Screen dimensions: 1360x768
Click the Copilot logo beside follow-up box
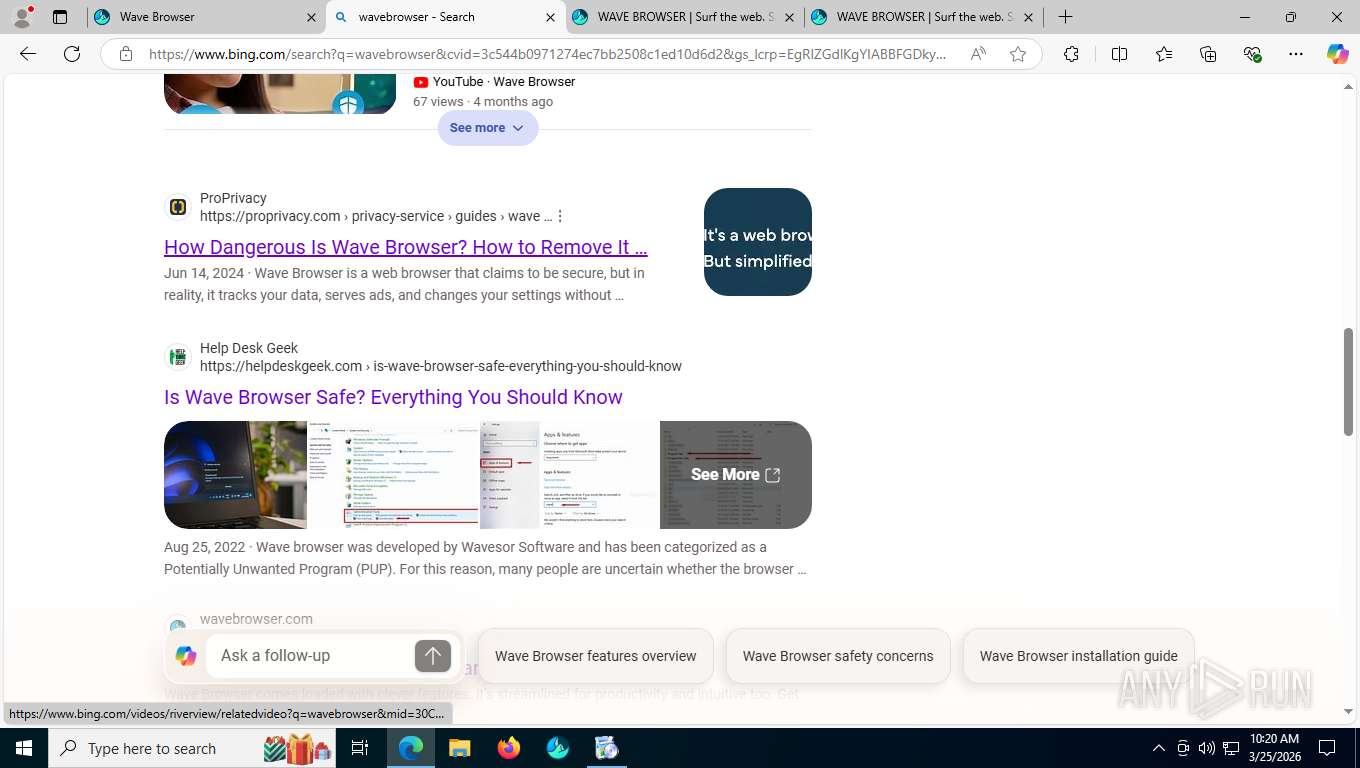point(186,656)
